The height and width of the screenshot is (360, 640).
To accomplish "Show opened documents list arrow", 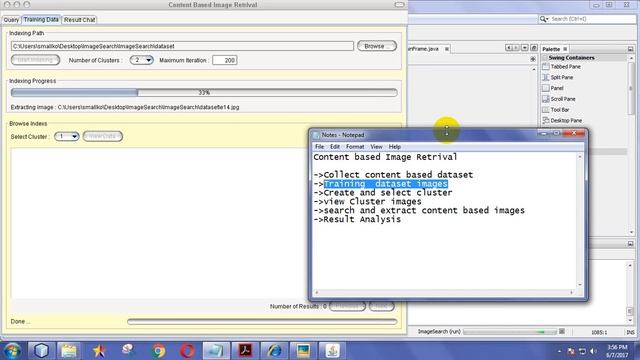I will pyautogui.click(x=524, y=48).
